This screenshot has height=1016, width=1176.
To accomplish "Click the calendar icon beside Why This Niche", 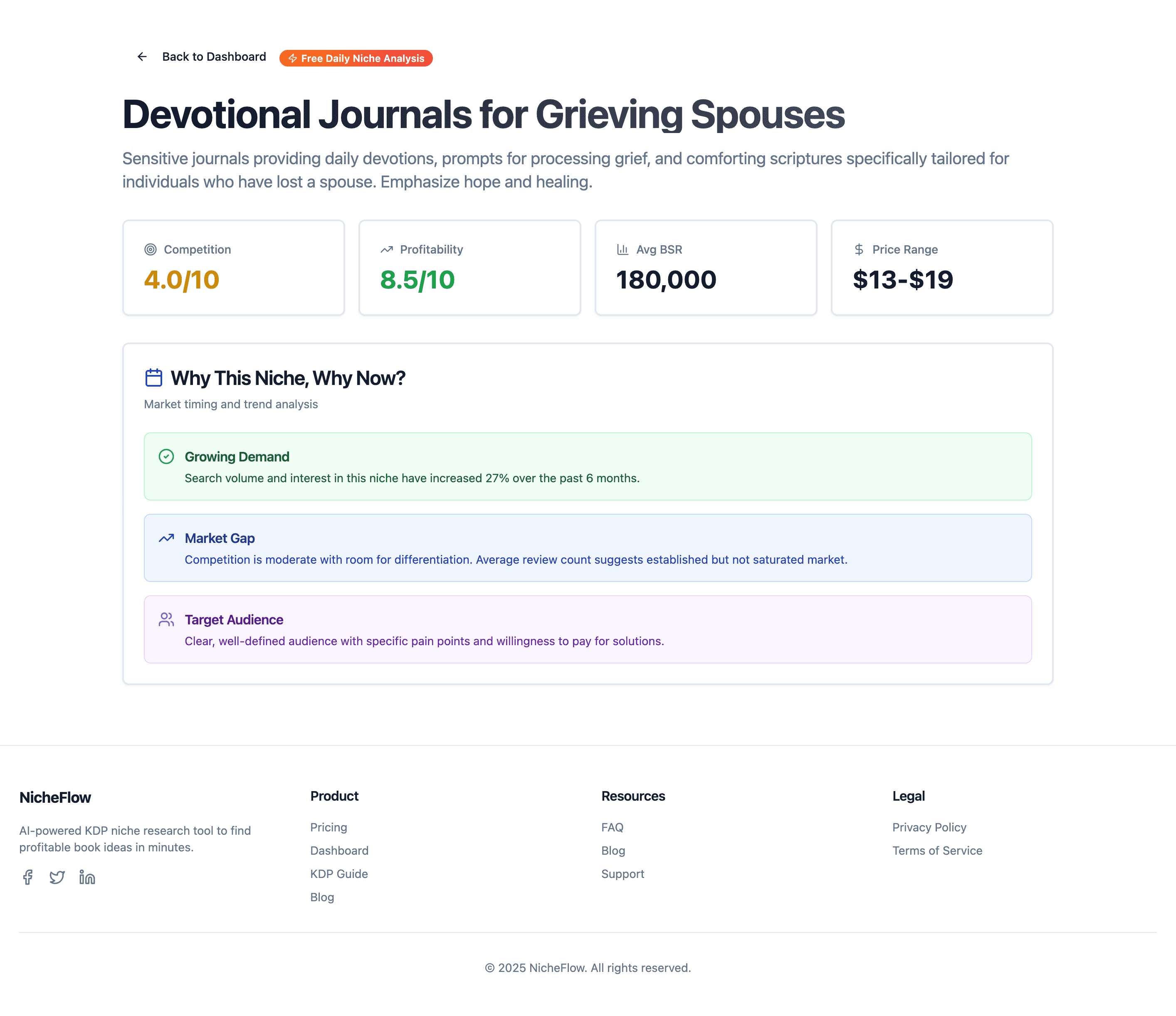I will pyautogui.click(x=154, y=378).
